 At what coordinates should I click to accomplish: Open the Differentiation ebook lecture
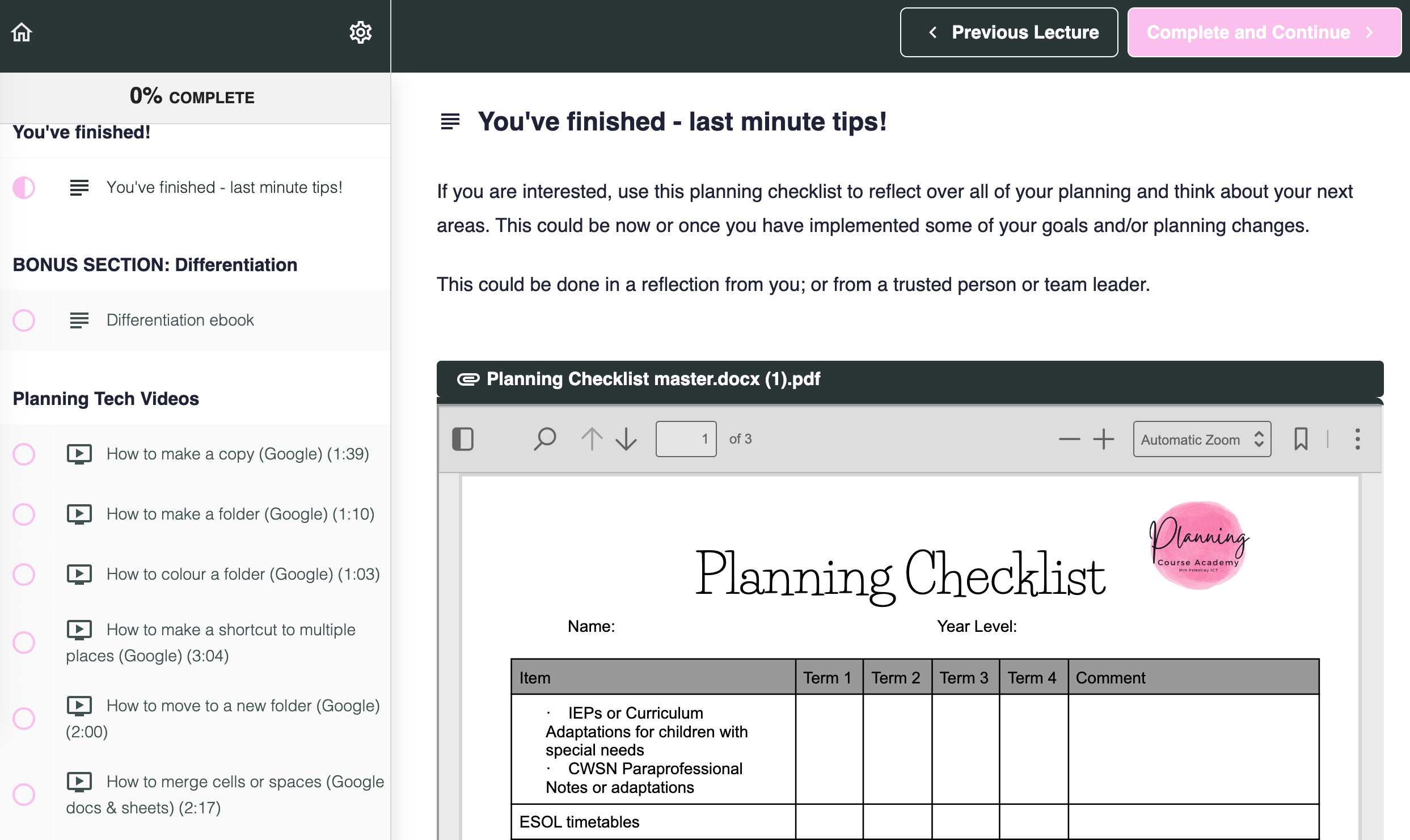tap(180, 320)
